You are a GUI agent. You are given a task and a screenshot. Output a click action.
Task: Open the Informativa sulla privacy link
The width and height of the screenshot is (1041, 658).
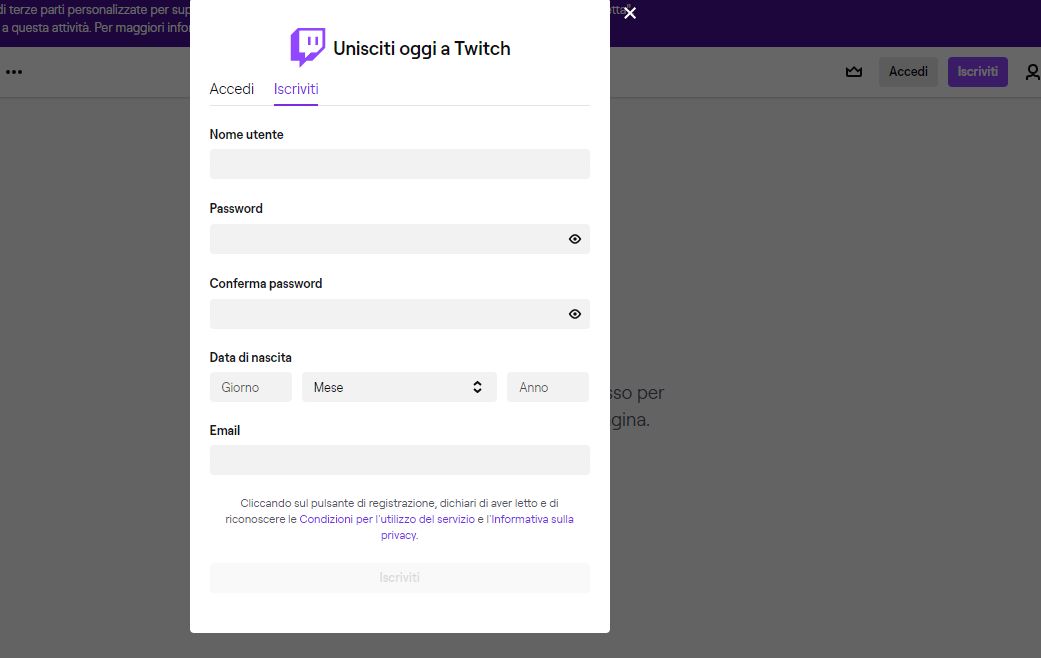click(532, 520)
